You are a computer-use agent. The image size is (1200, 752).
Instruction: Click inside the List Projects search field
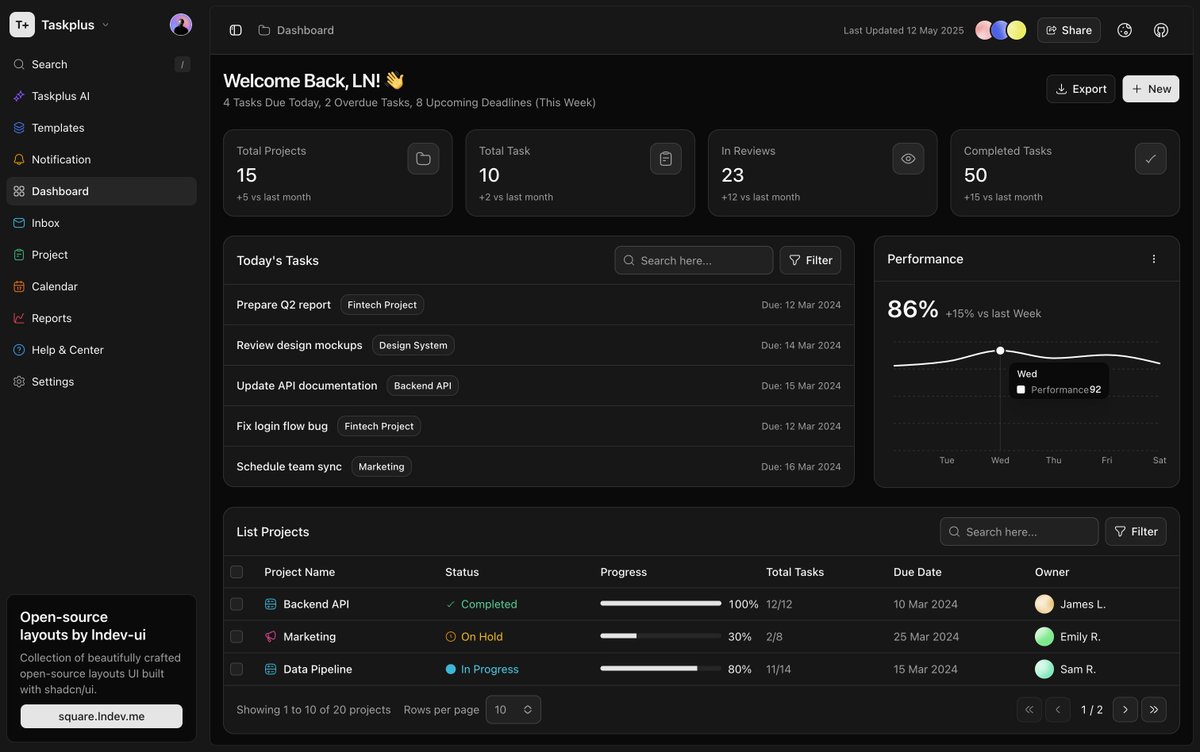click(x=1018, y=531)
